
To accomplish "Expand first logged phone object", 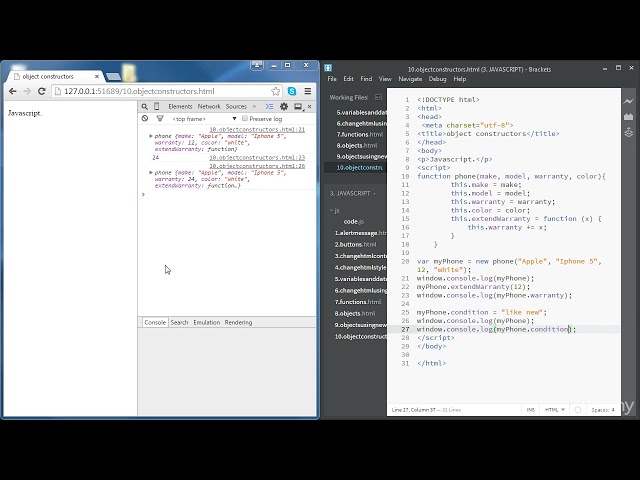I will 151,136.
